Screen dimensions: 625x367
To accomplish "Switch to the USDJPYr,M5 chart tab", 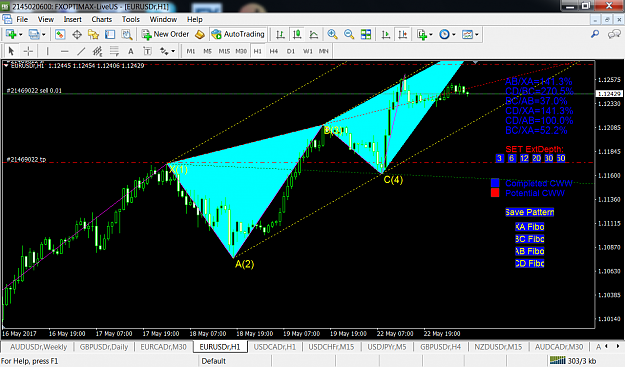I will tap(387, 347).
